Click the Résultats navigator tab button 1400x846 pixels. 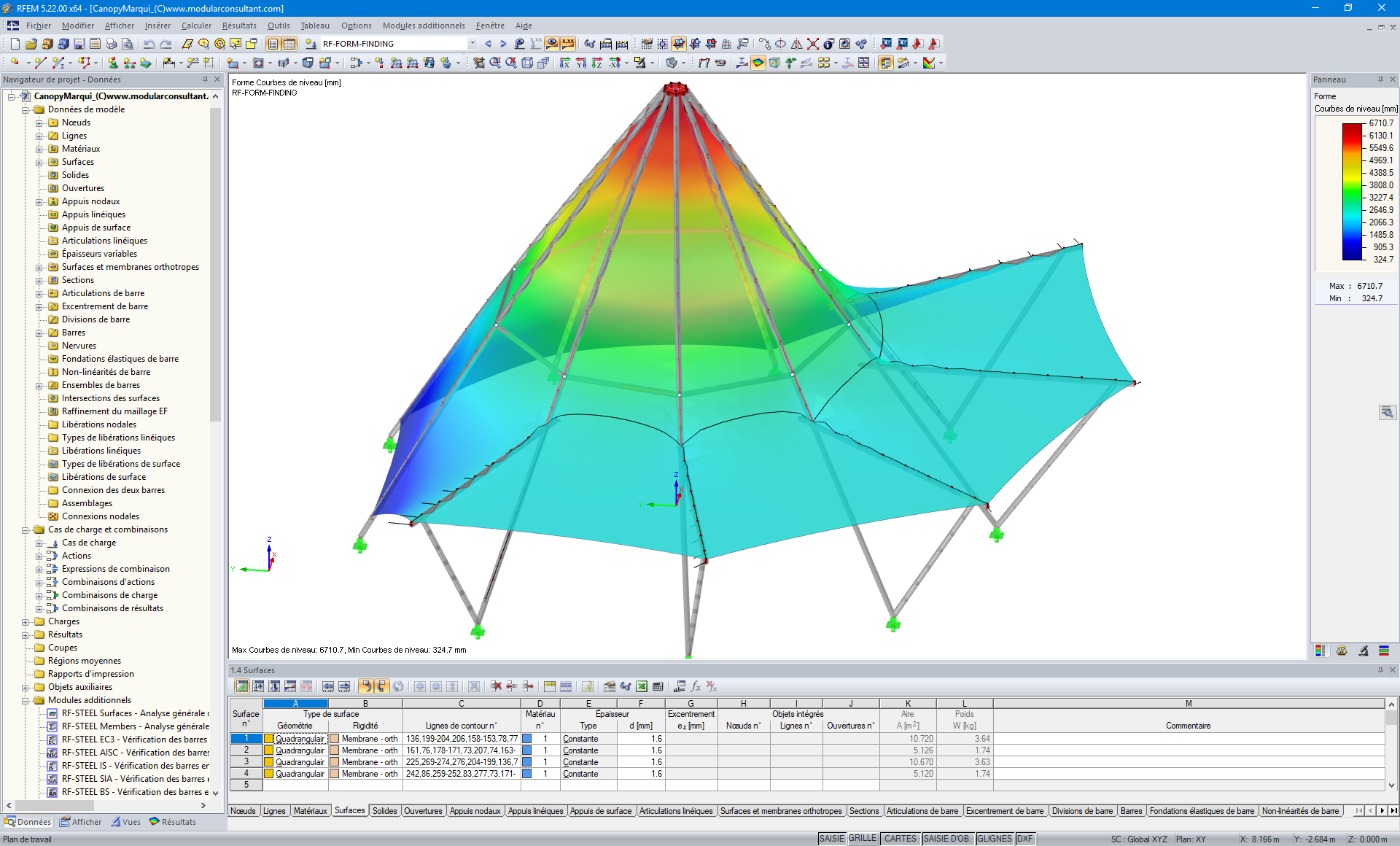tap(173, 822)
